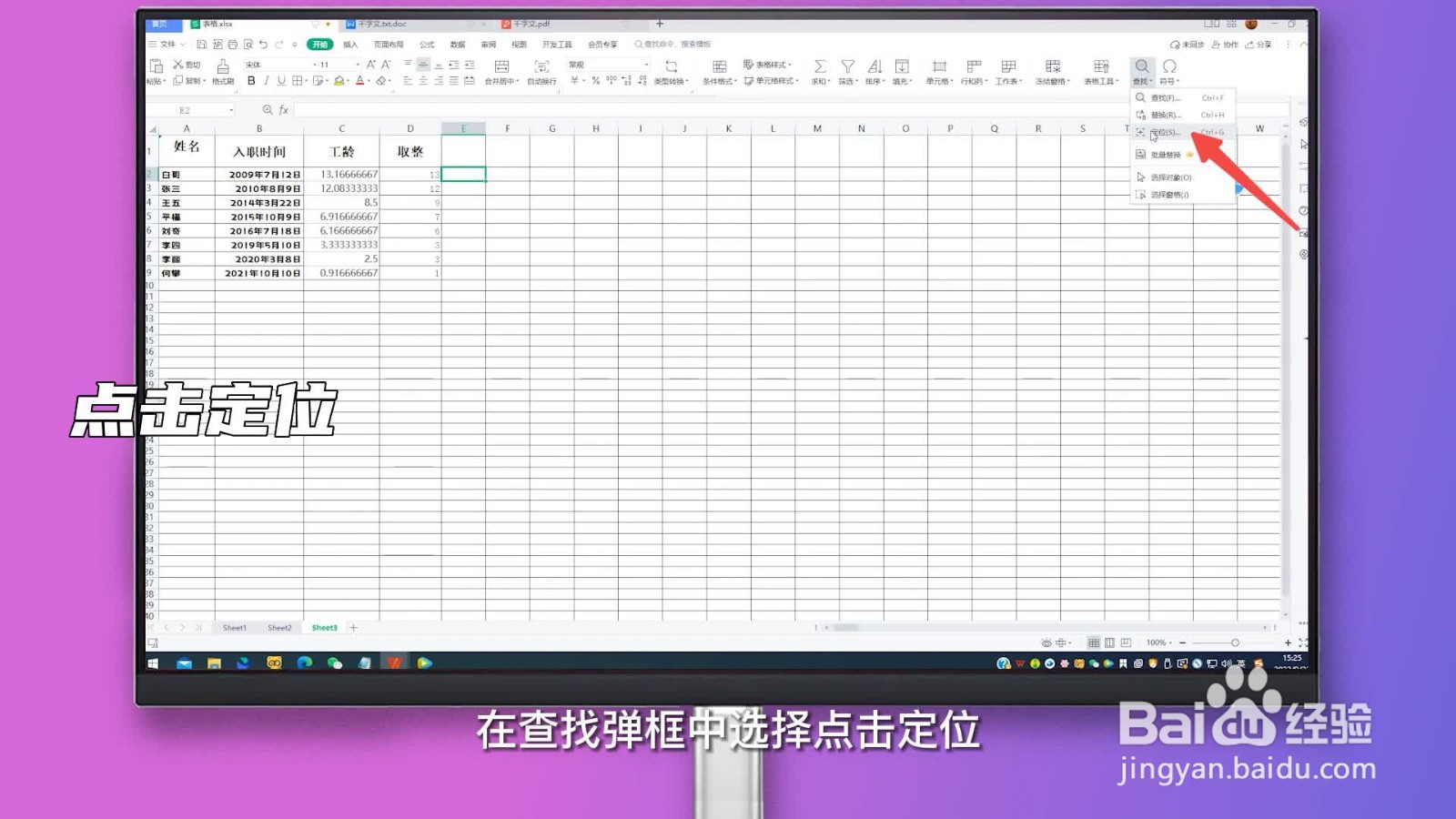Screen dimensions: 1456x819
Task: Click the Windows Start button on taskbar
Action: (x=153, y=663)
